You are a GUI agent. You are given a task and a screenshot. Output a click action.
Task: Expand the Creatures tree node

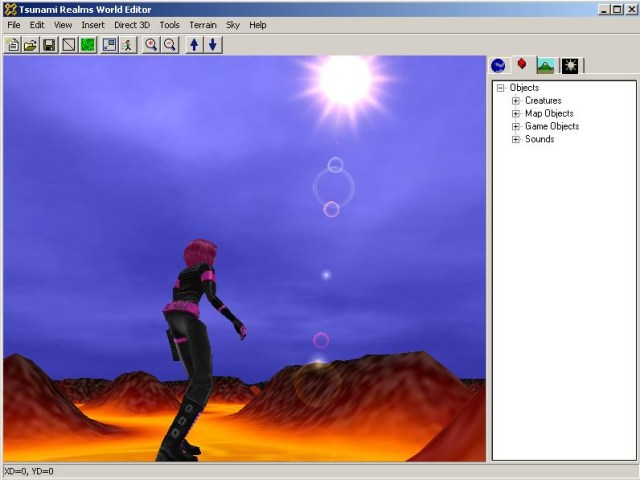[x=516, y=100]
